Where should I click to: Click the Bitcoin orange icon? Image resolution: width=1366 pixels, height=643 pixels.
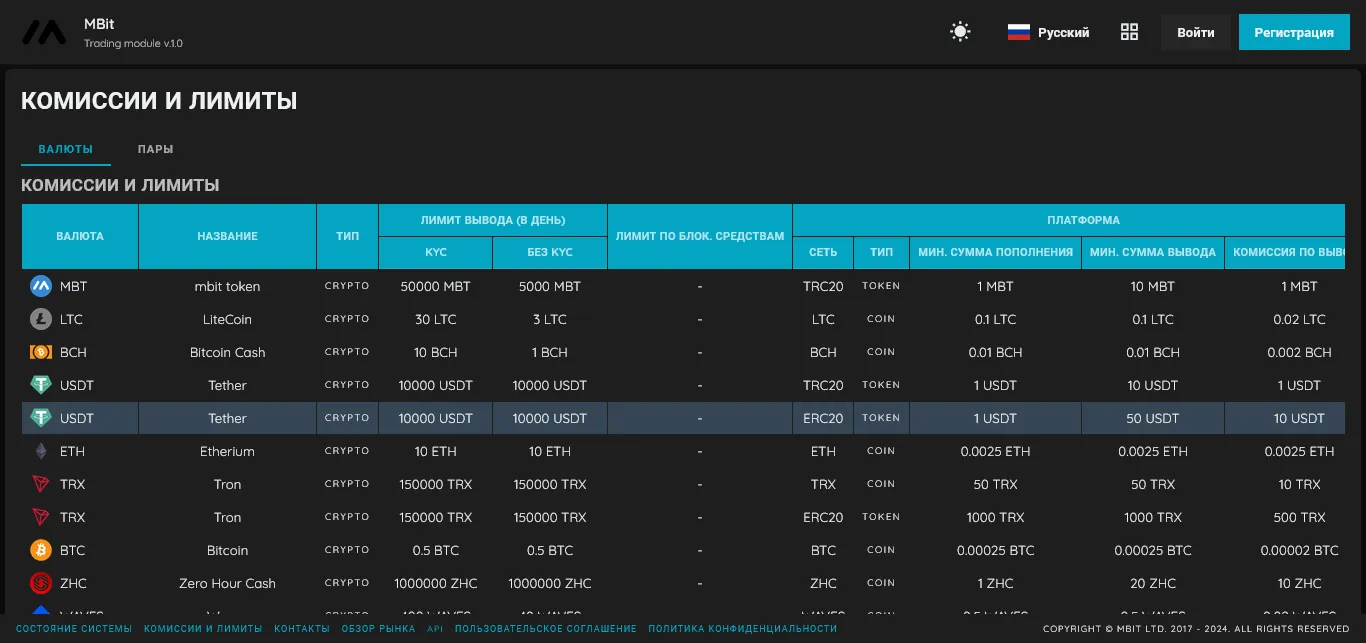[41, 550]
